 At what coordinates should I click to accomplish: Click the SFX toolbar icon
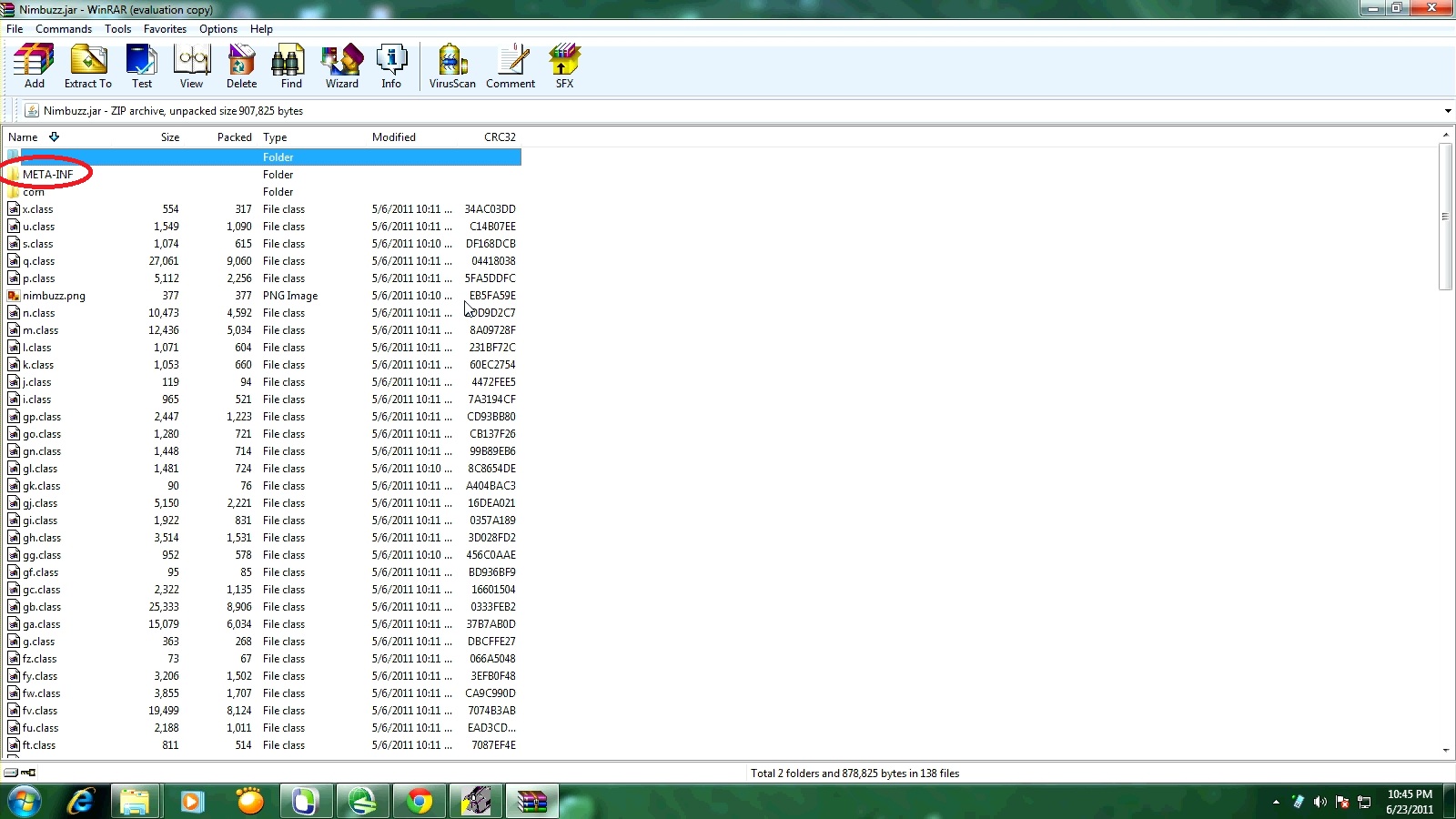[564, 66]
